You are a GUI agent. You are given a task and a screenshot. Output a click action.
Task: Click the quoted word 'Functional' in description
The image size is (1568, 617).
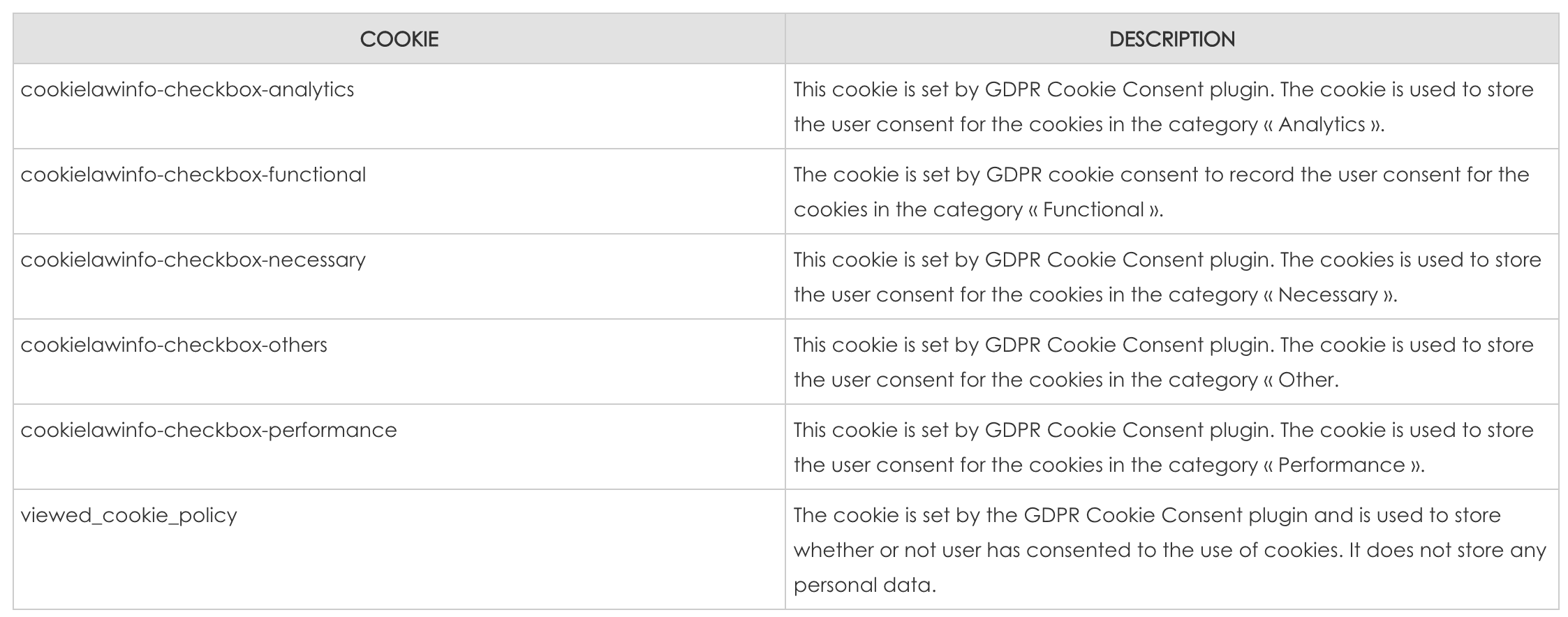click(1093, 209)
